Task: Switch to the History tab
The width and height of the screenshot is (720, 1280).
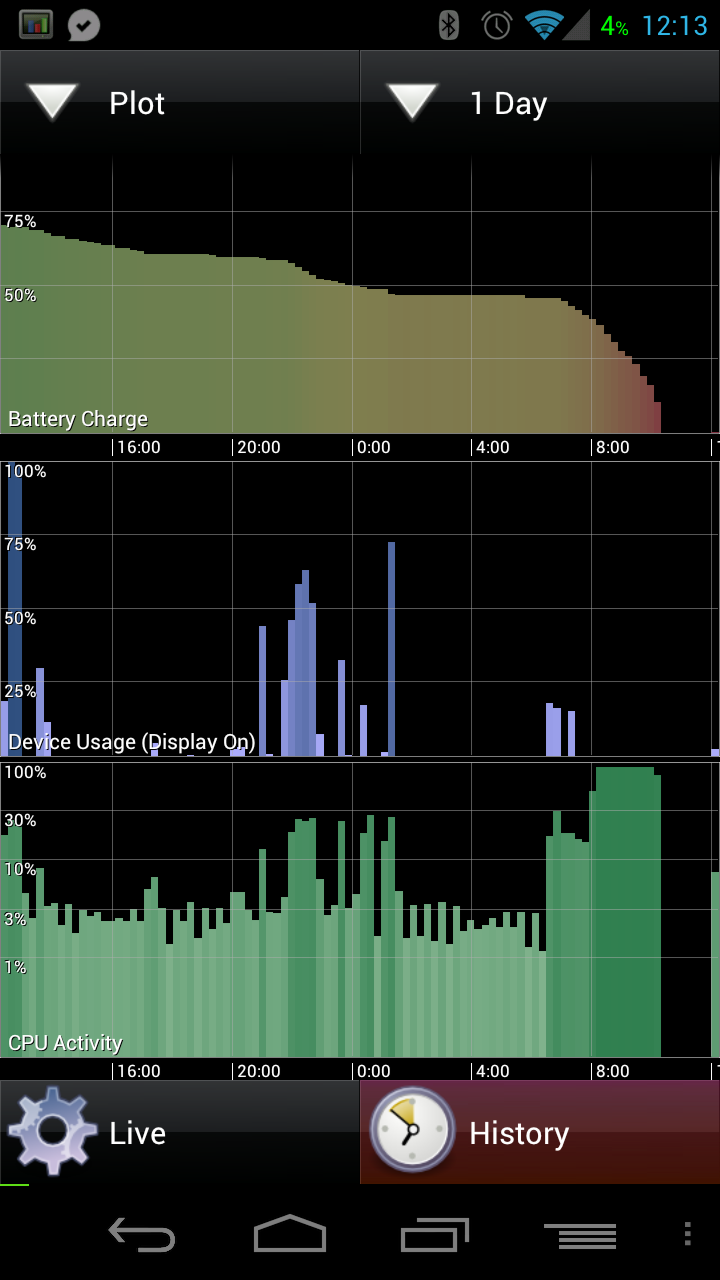Action: [540, 1132]
